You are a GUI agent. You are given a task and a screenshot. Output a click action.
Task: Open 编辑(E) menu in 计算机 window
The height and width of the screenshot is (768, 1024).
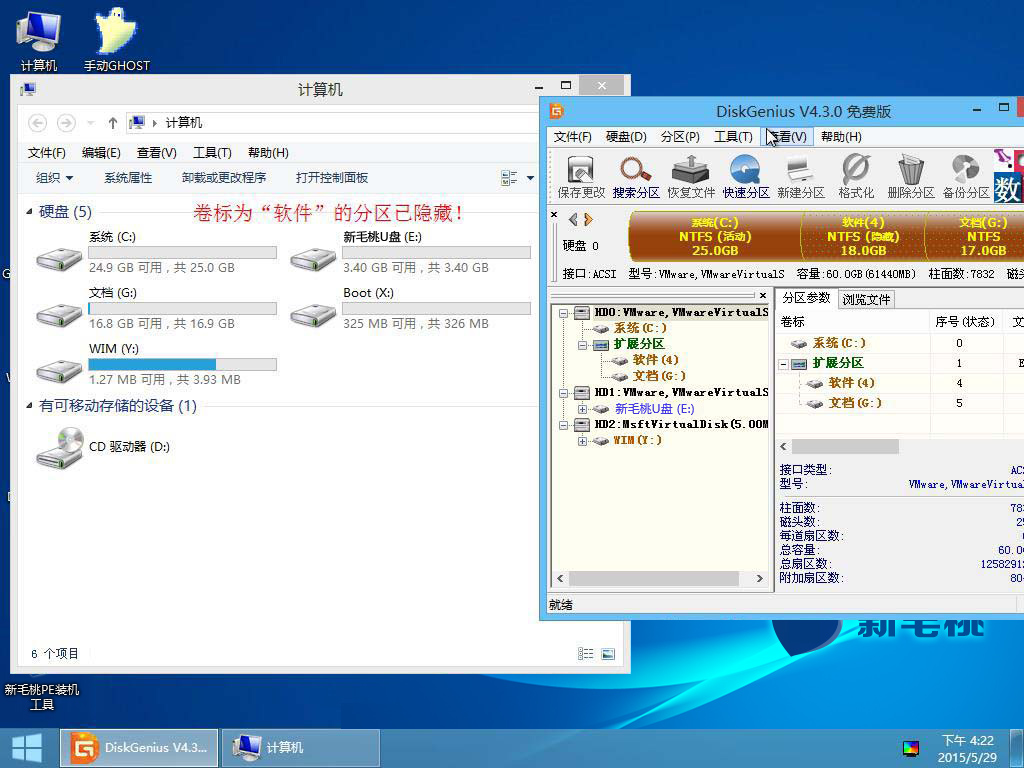coord(101,153)
